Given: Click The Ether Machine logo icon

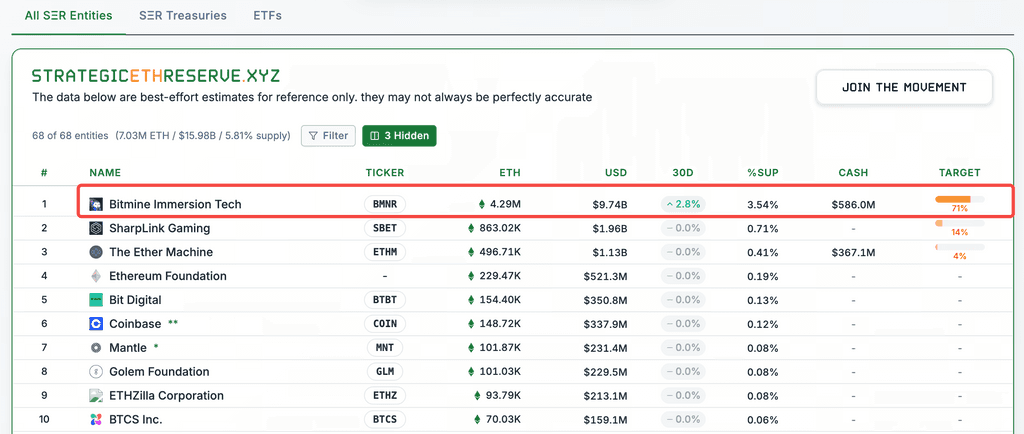Looking at the screenshot, I should [96, 252].
